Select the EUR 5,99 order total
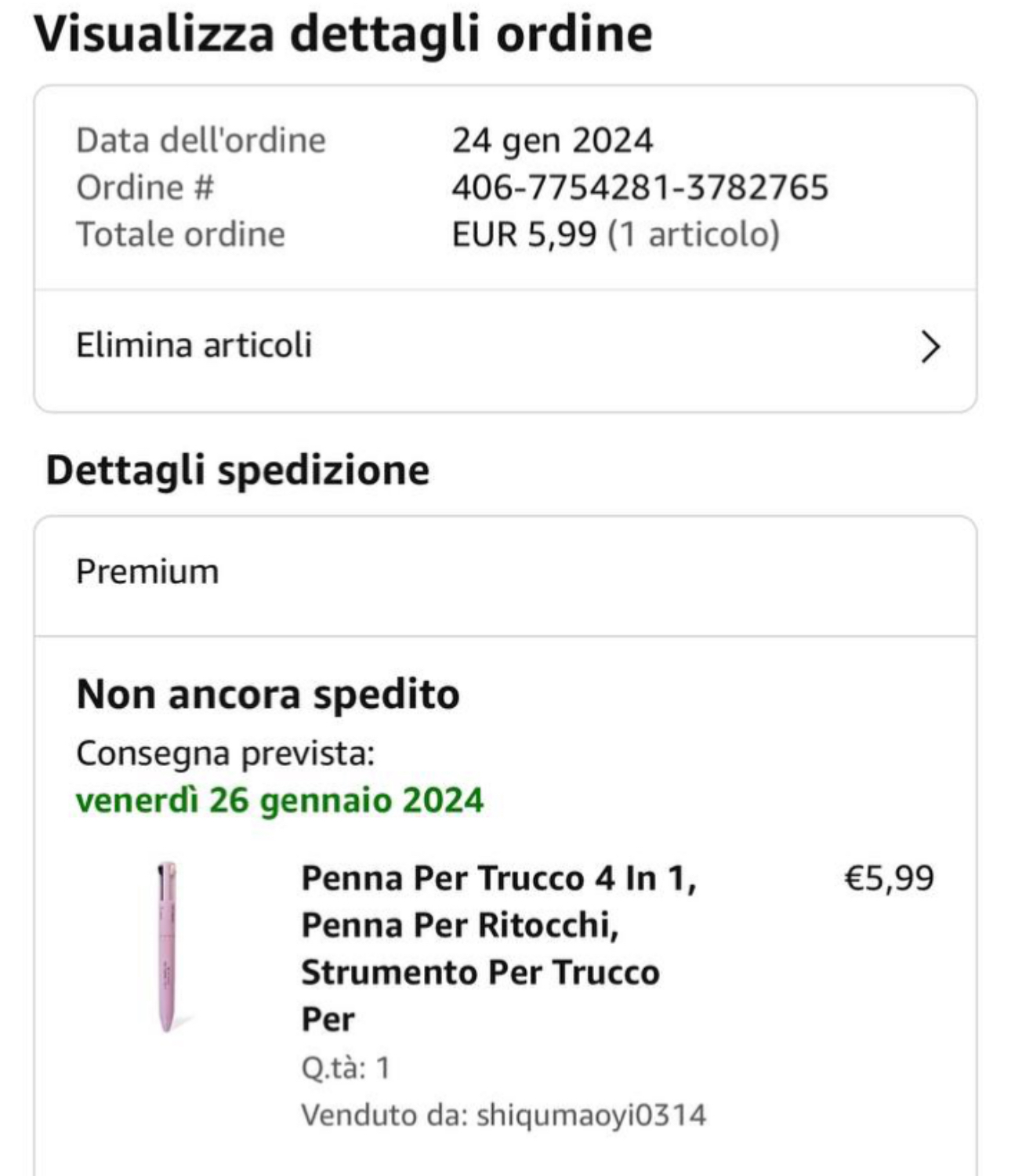Viewport: 1011px width, 1176px height. point(524,234)
